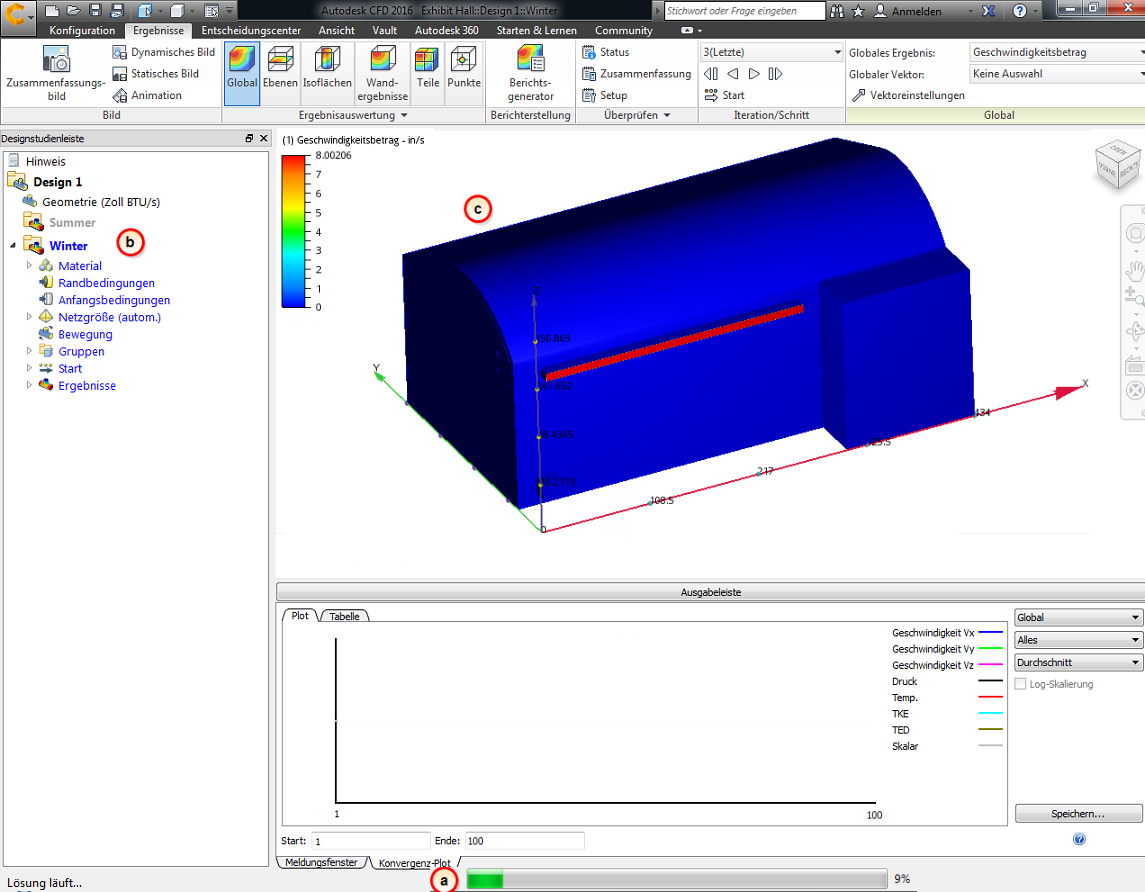Expand the Gruppen tree node
Image resolution: width=1145 pixels, height=892 pixels.
pos(29,351)
